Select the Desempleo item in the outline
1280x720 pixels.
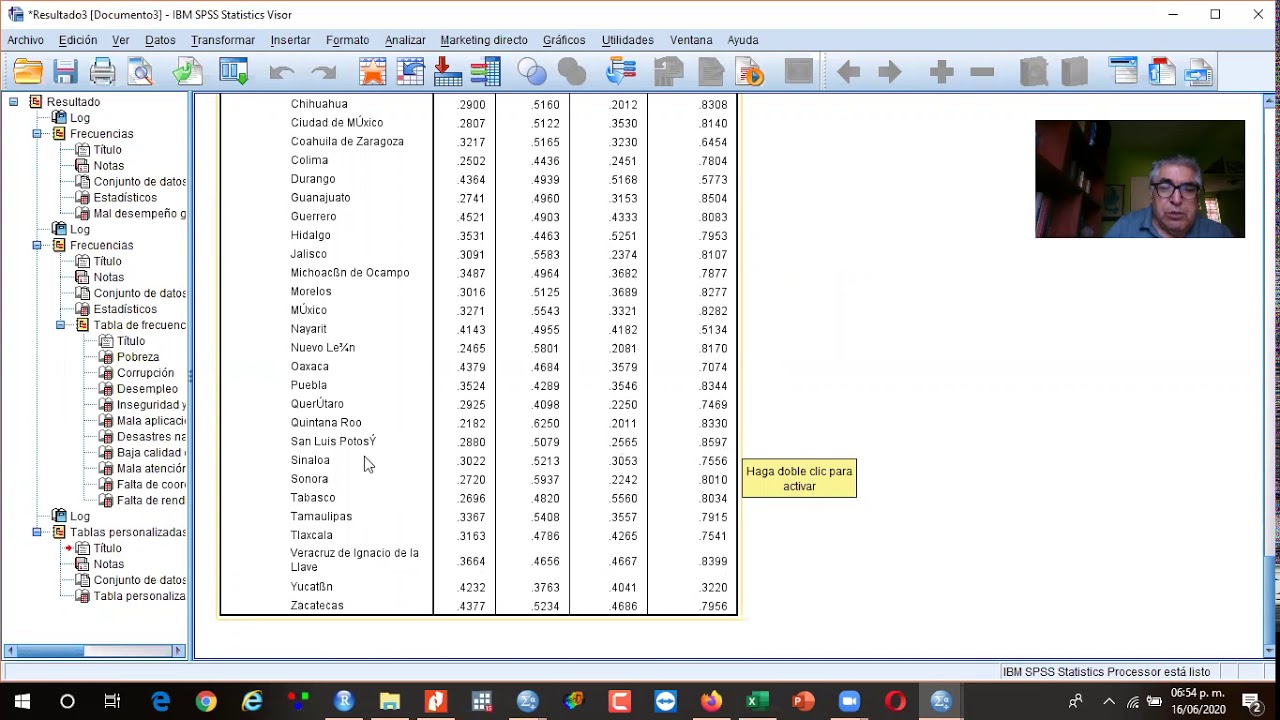point(147,389)
